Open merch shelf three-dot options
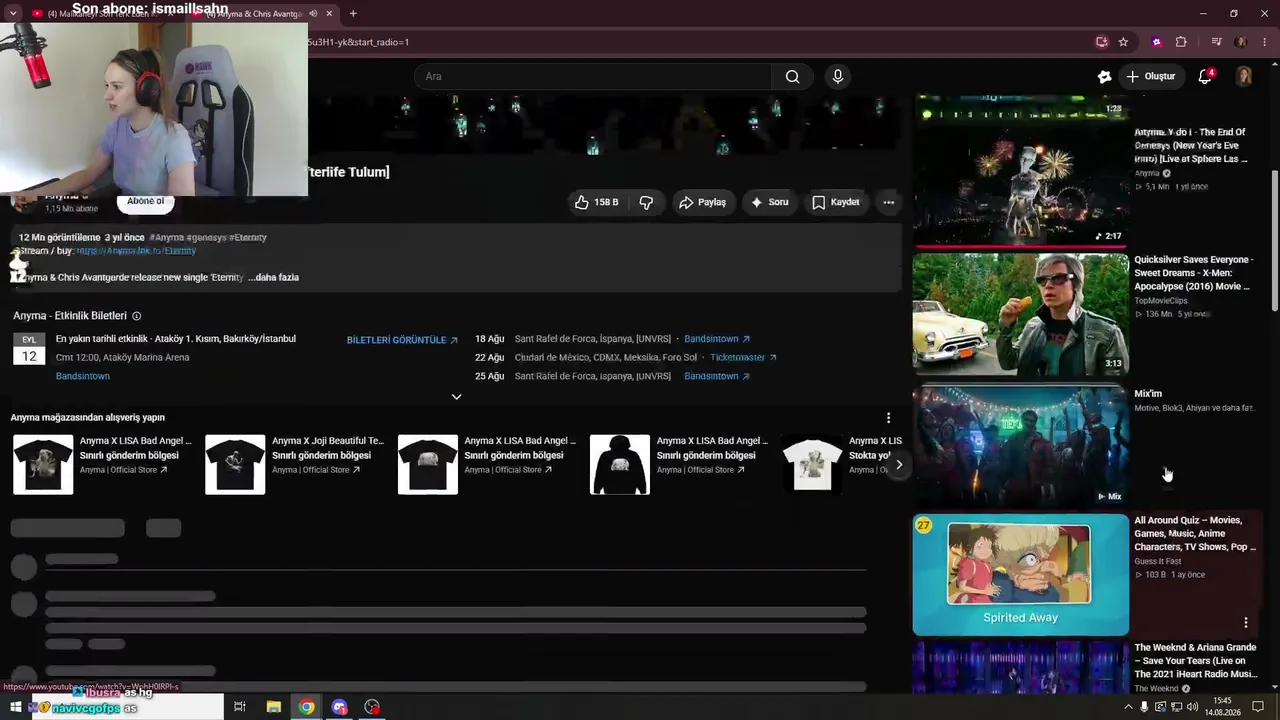 point(888,418)
